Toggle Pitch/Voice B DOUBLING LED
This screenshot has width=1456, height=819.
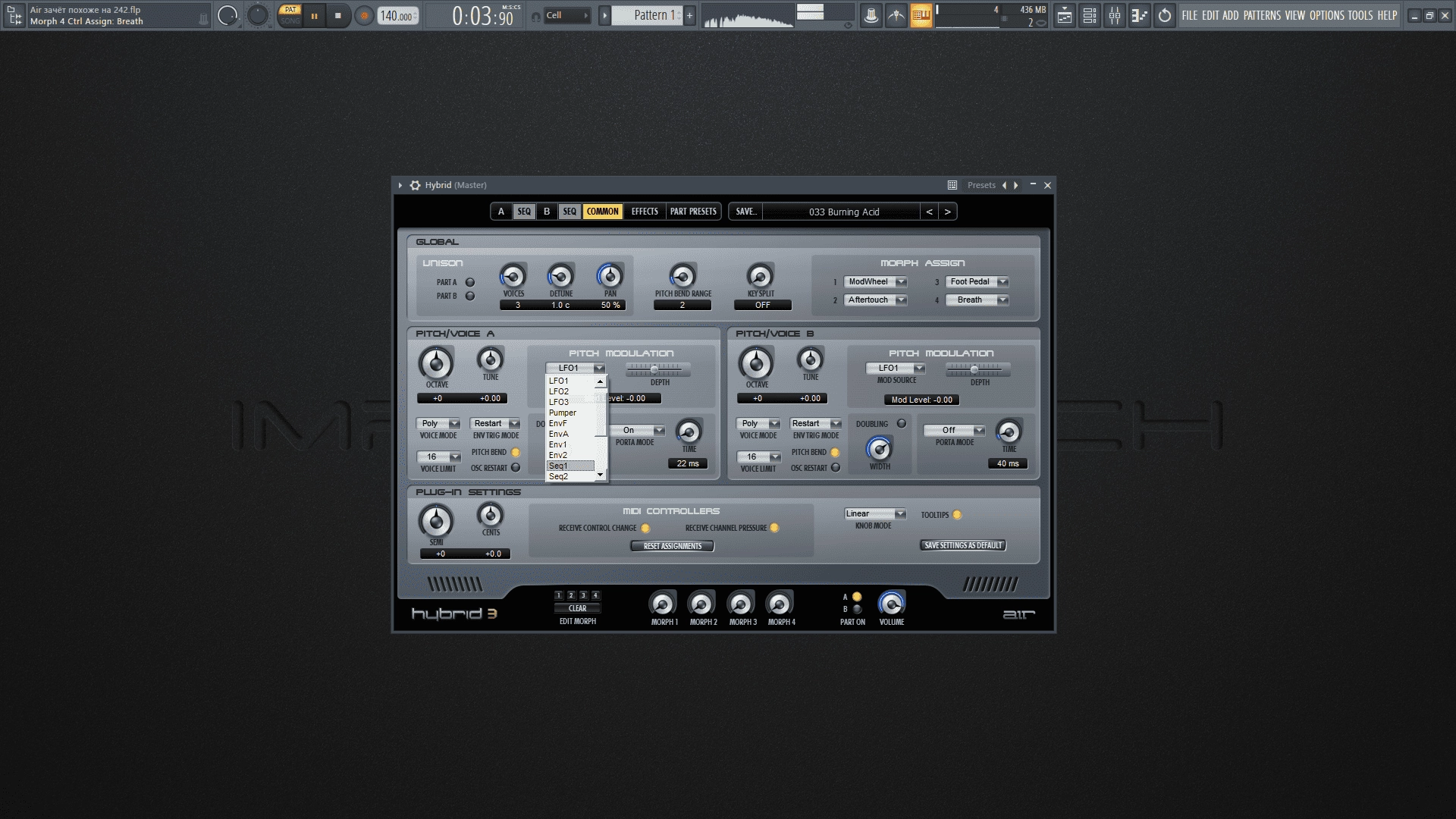902,424
